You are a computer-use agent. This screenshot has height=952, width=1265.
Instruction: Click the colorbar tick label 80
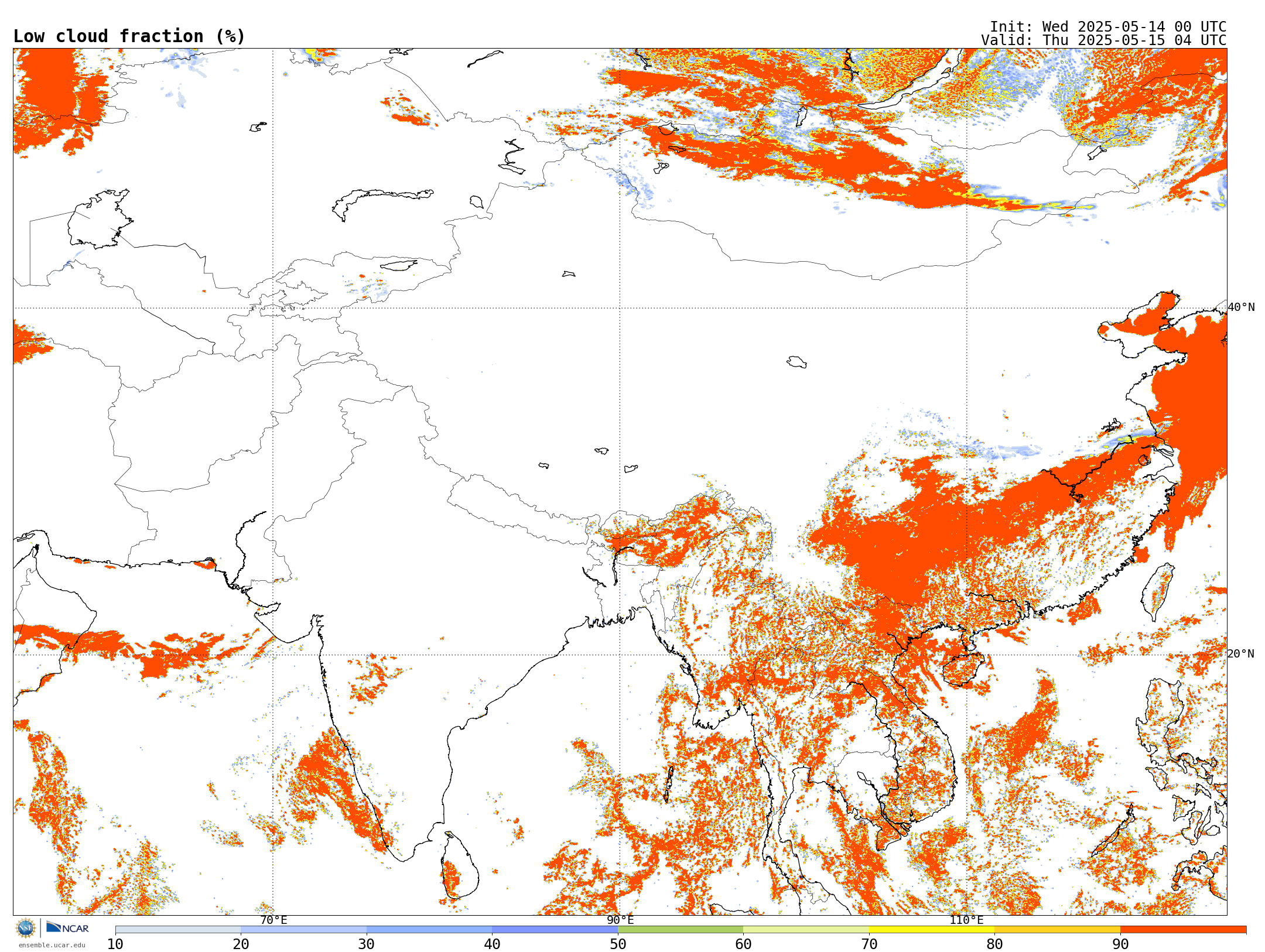click(994, 944)
